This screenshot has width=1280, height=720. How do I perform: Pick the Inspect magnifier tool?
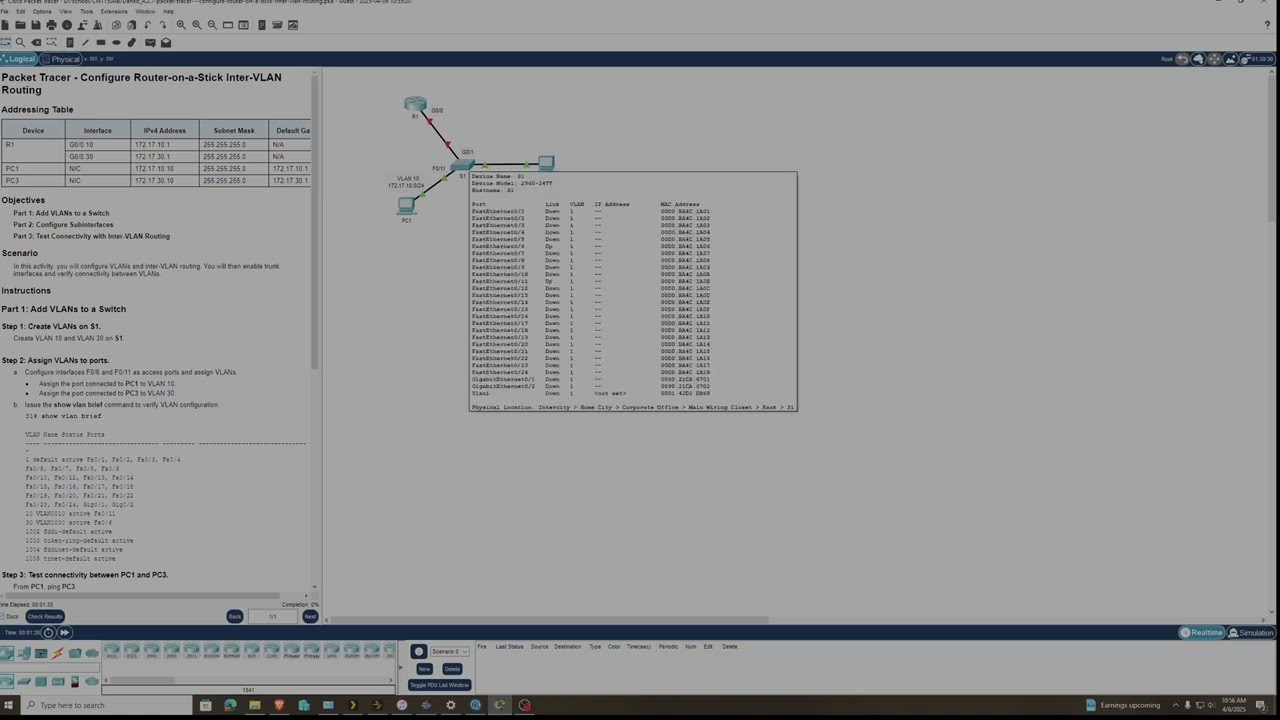click(20, 42)
